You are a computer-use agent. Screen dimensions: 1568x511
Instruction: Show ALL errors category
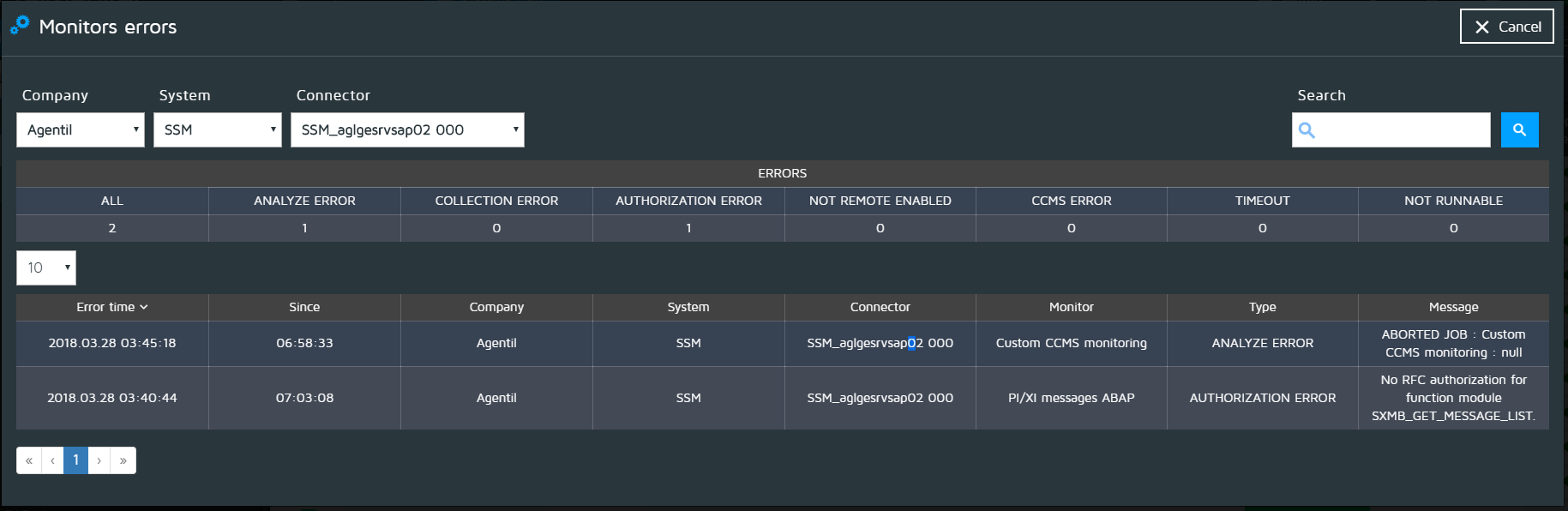[112, 201]
